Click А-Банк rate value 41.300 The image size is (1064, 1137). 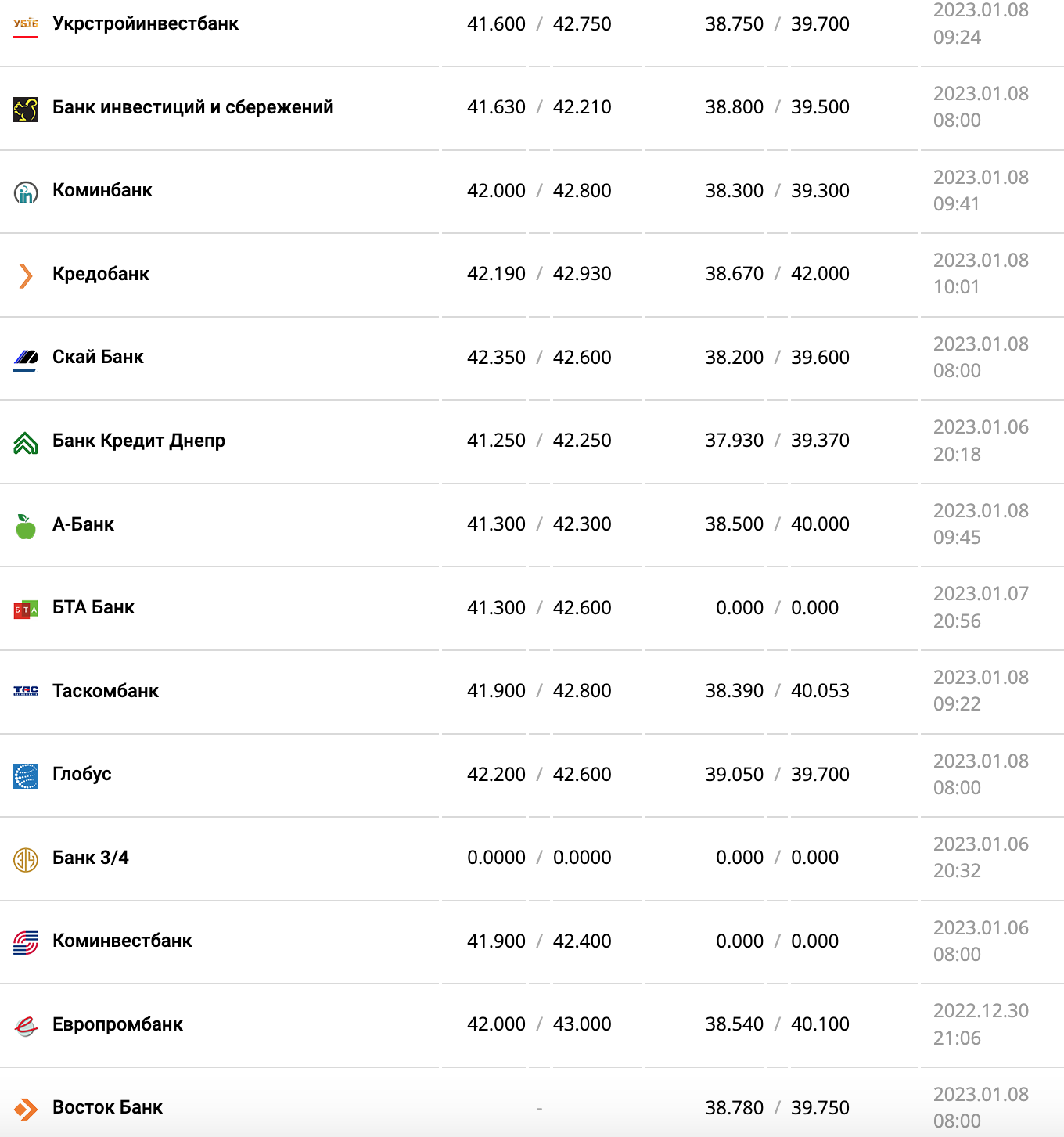(x=496, y=524)
